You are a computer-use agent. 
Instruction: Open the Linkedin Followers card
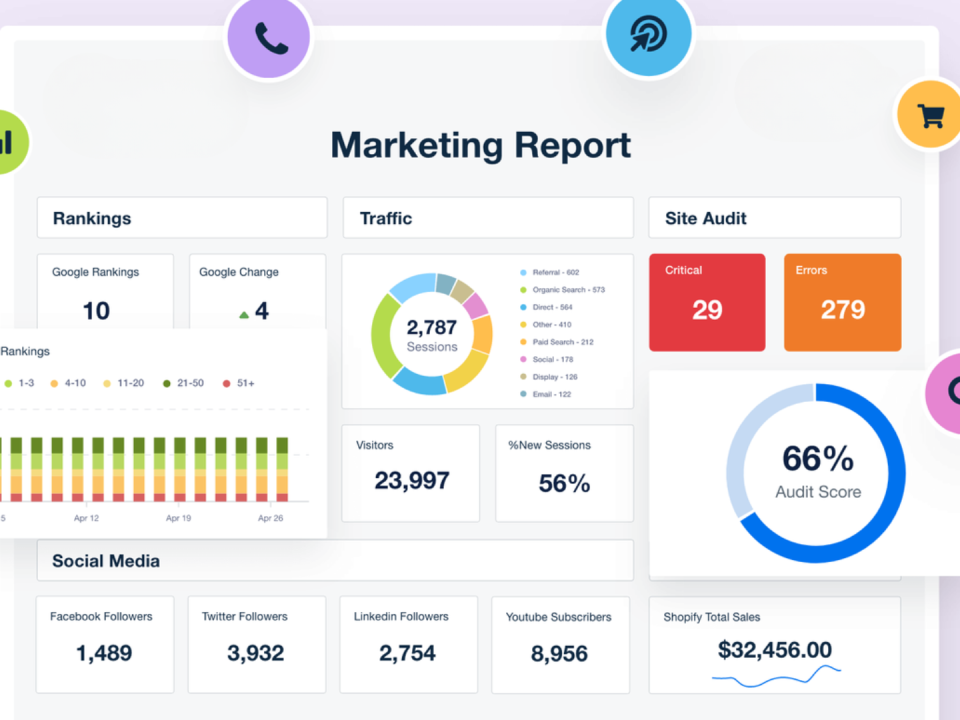[x=408, y=645]
